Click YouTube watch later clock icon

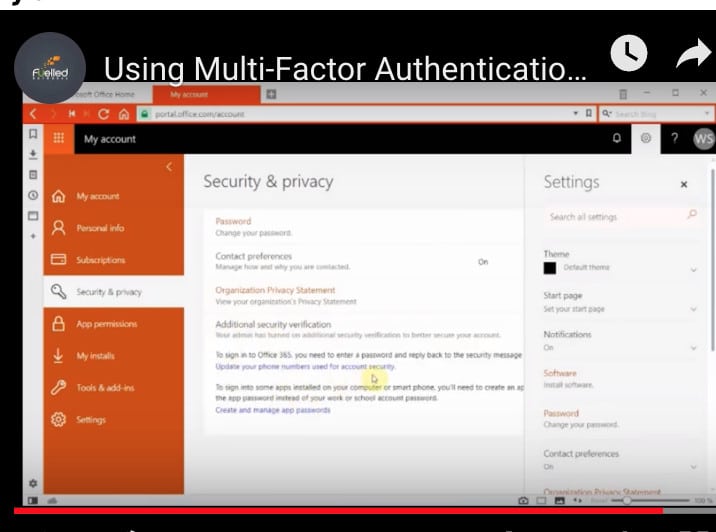[x=629, y=53]
